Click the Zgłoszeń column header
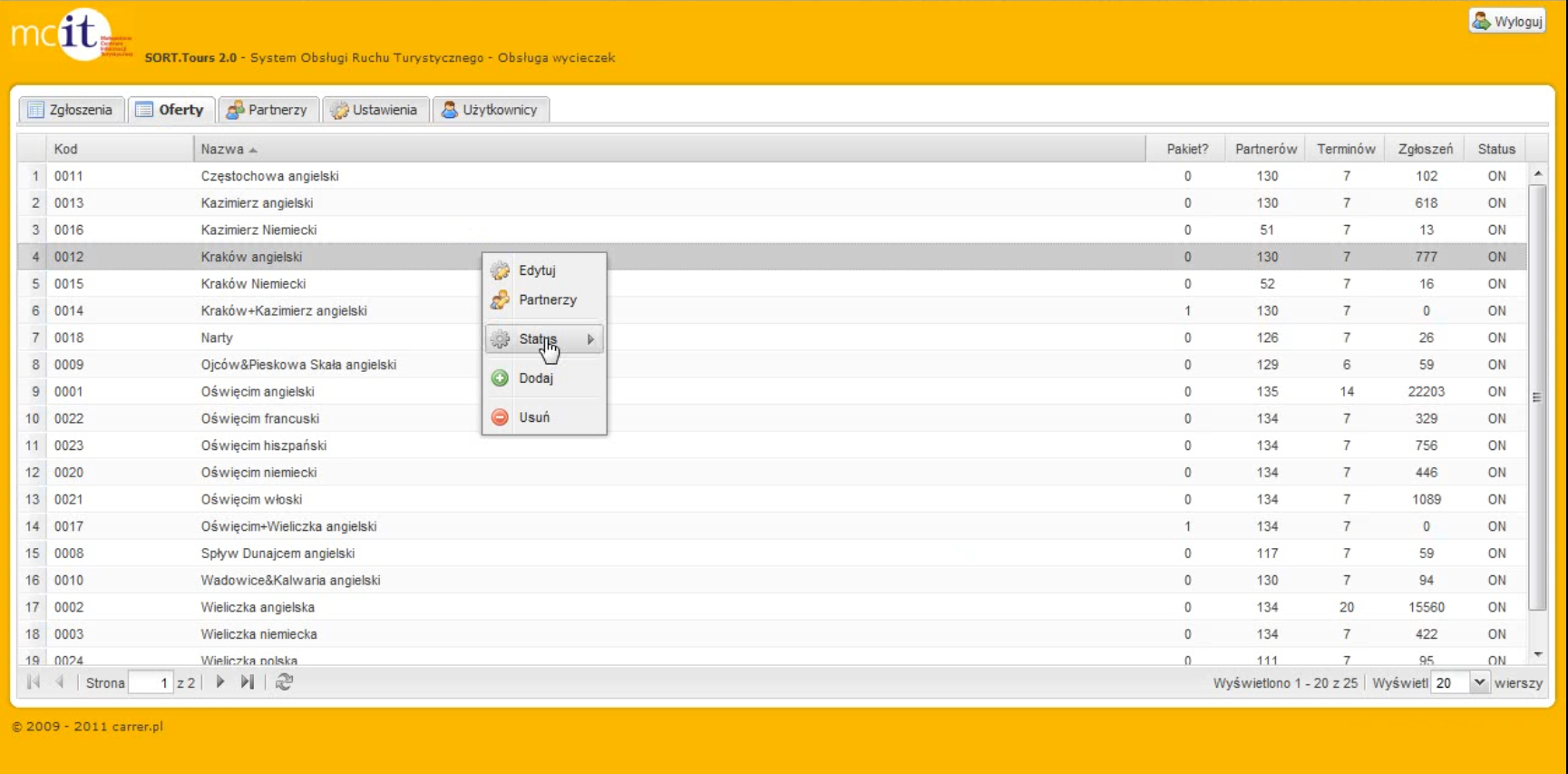The height and width of the screenshot is (774, 1568). coord(1425,149)
